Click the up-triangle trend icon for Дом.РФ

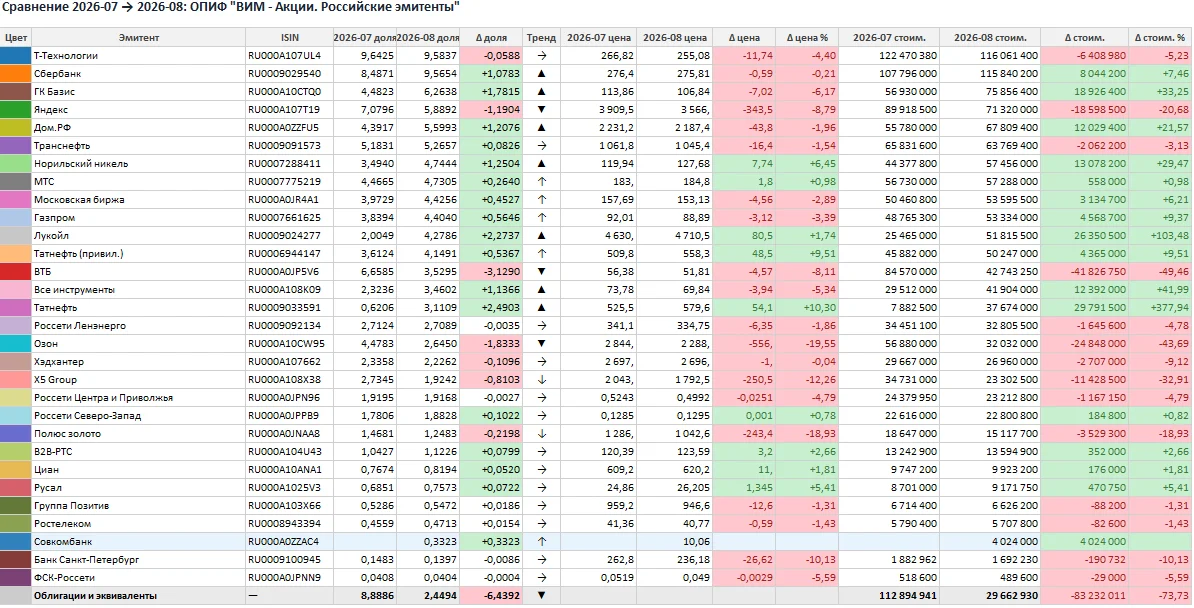[x=541, y=128]
